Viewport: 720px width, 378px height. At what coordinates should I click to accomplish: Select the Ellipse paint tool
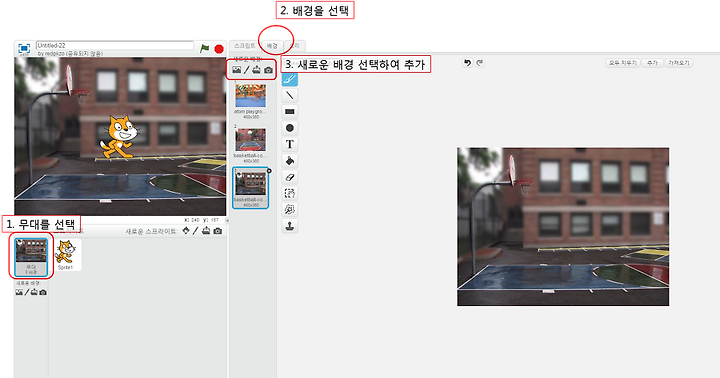point(290,128)
